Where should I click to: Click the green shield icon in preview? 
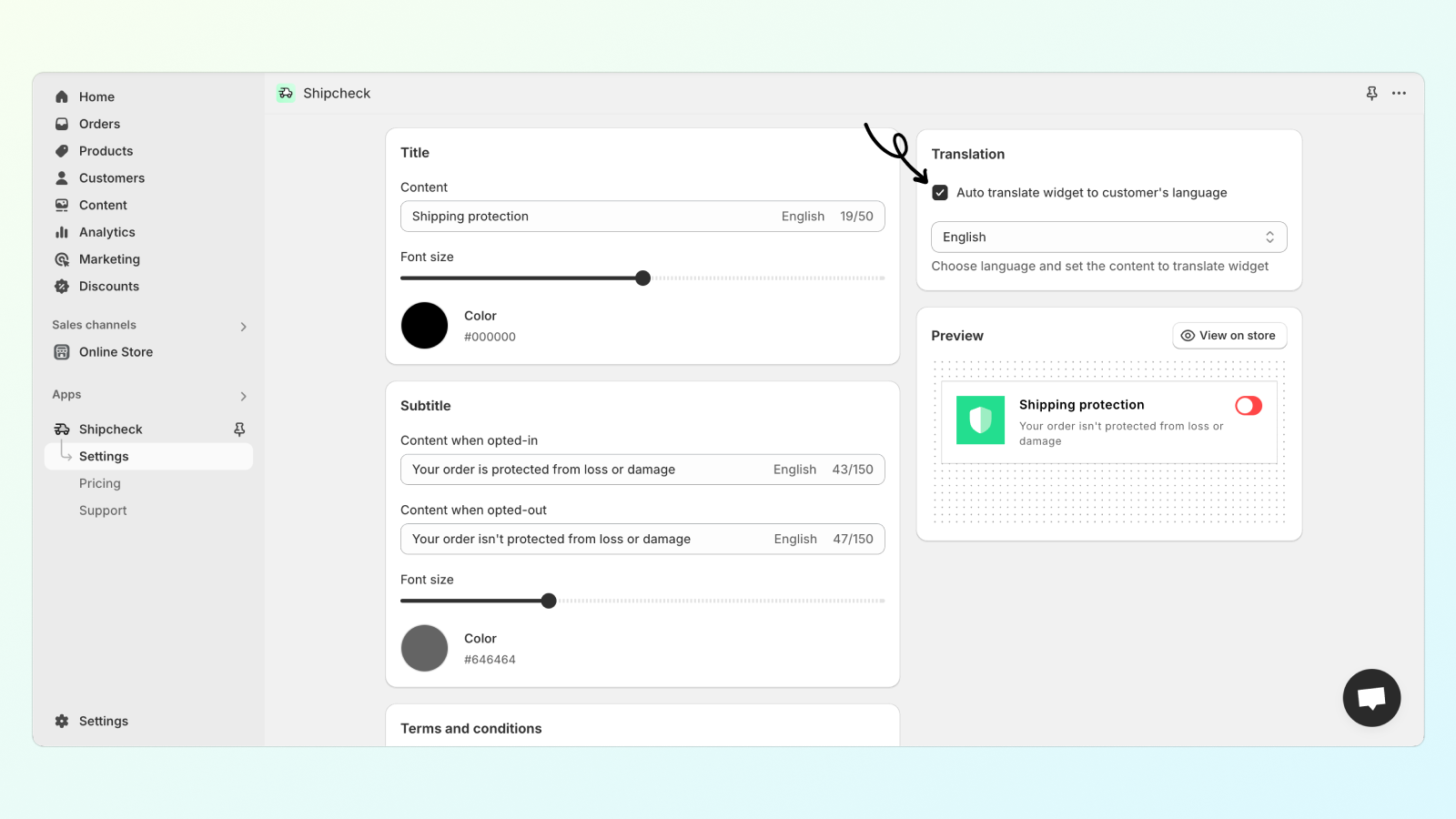pyautogui.click(x=980, y=420)
